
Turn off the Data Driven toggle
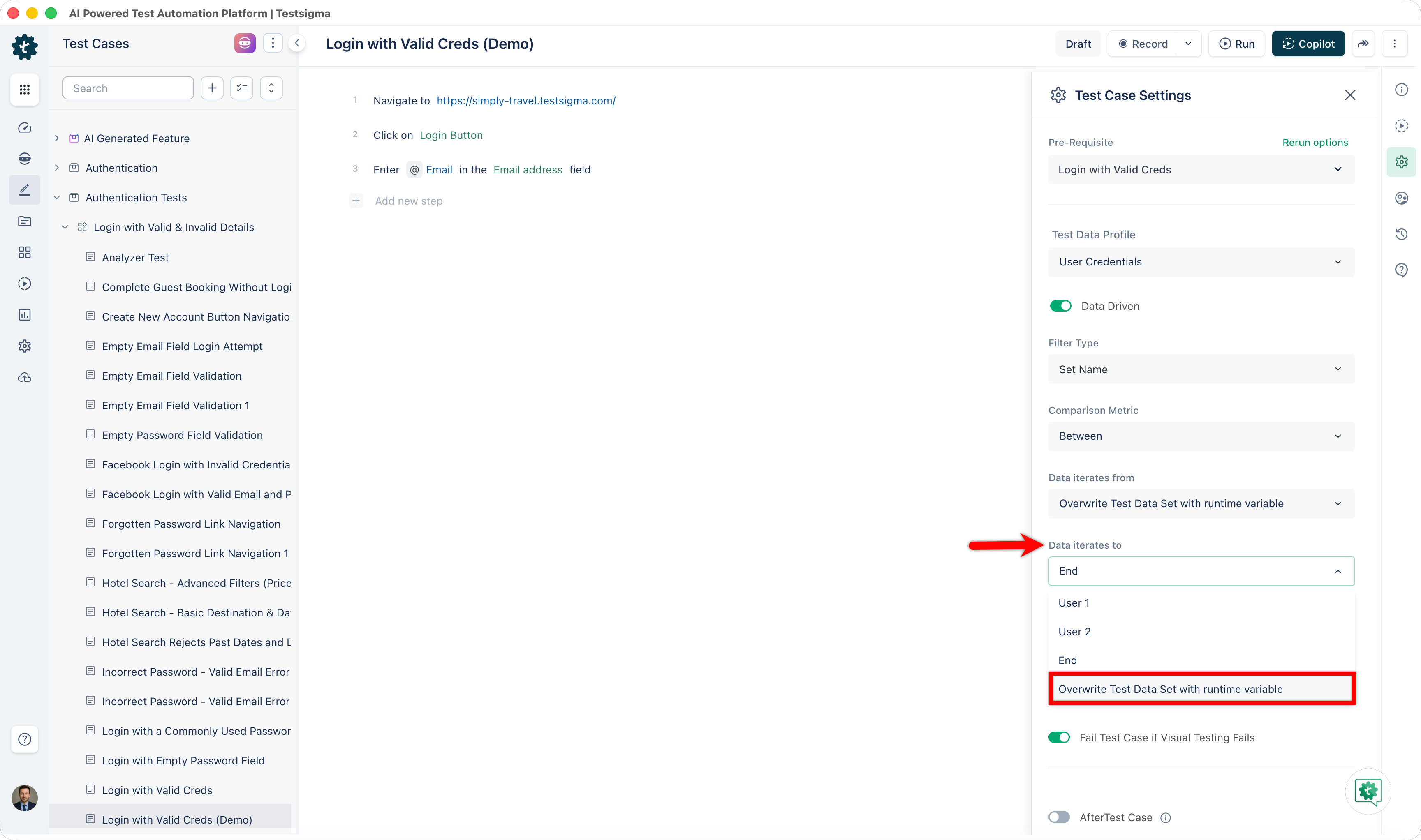[1060, 306]
